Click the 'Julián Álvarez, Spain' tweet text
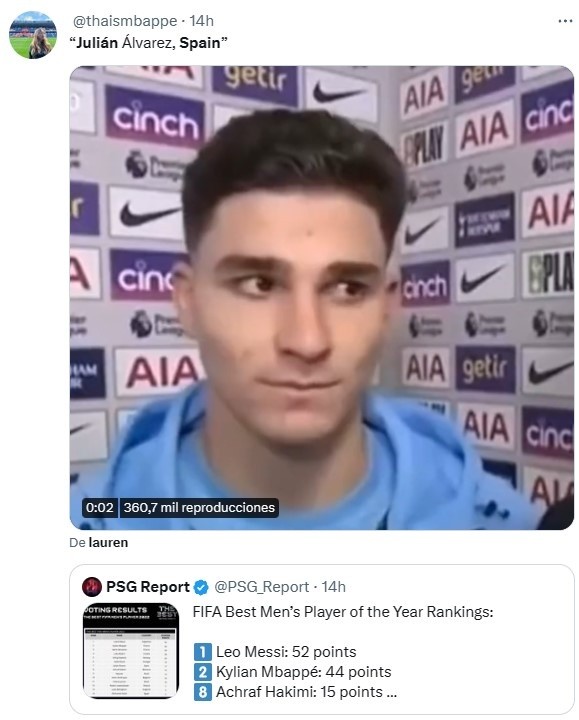 click(x=148, y=43)
